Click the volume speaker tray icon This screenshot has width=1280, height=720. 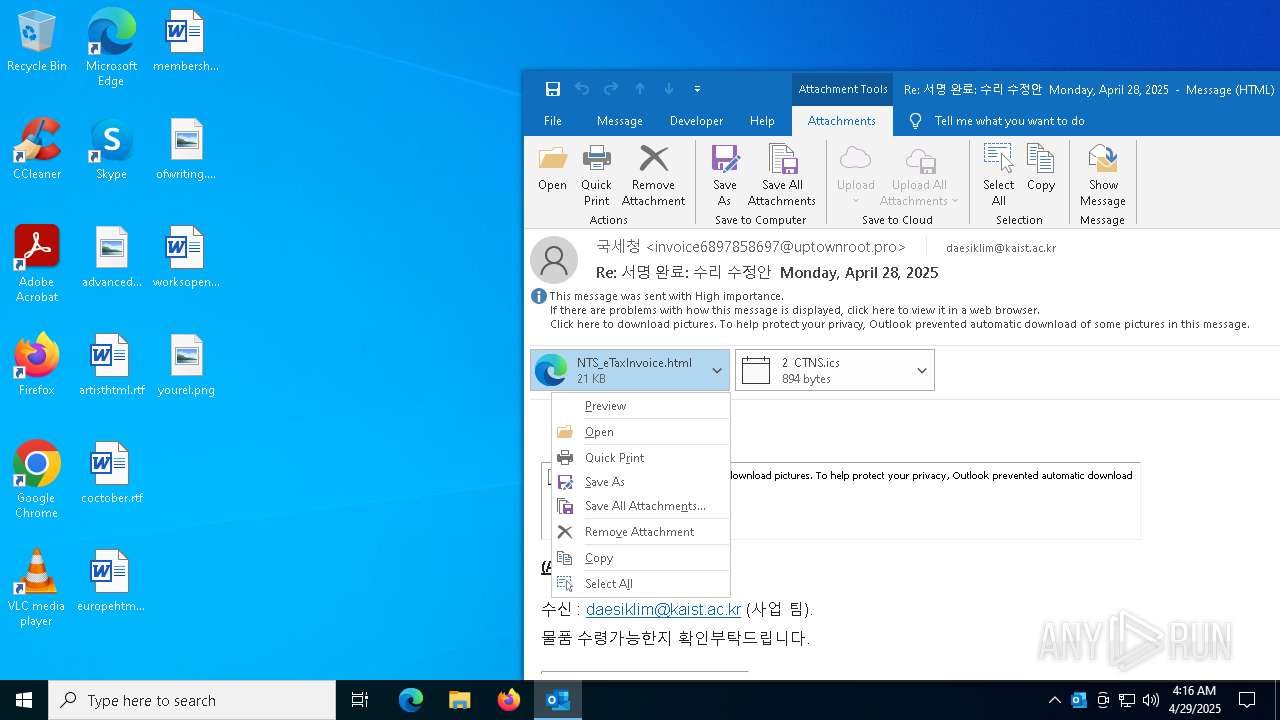click(1151, 700)
